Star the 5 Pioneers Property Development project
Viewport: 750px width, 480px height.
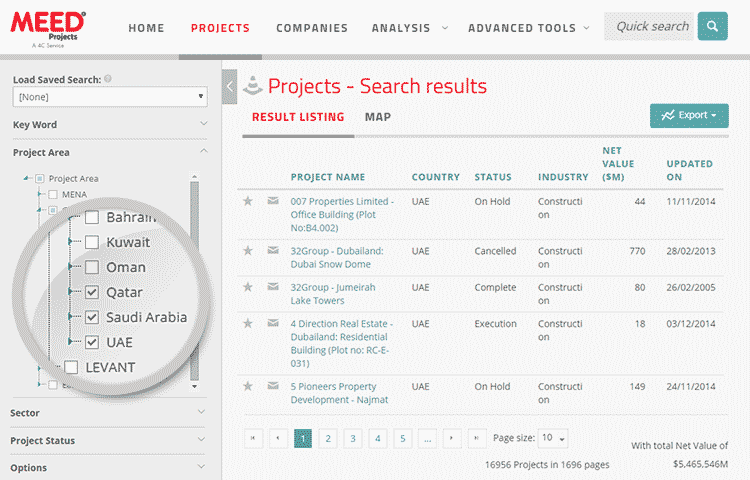(x=248, y=386)
